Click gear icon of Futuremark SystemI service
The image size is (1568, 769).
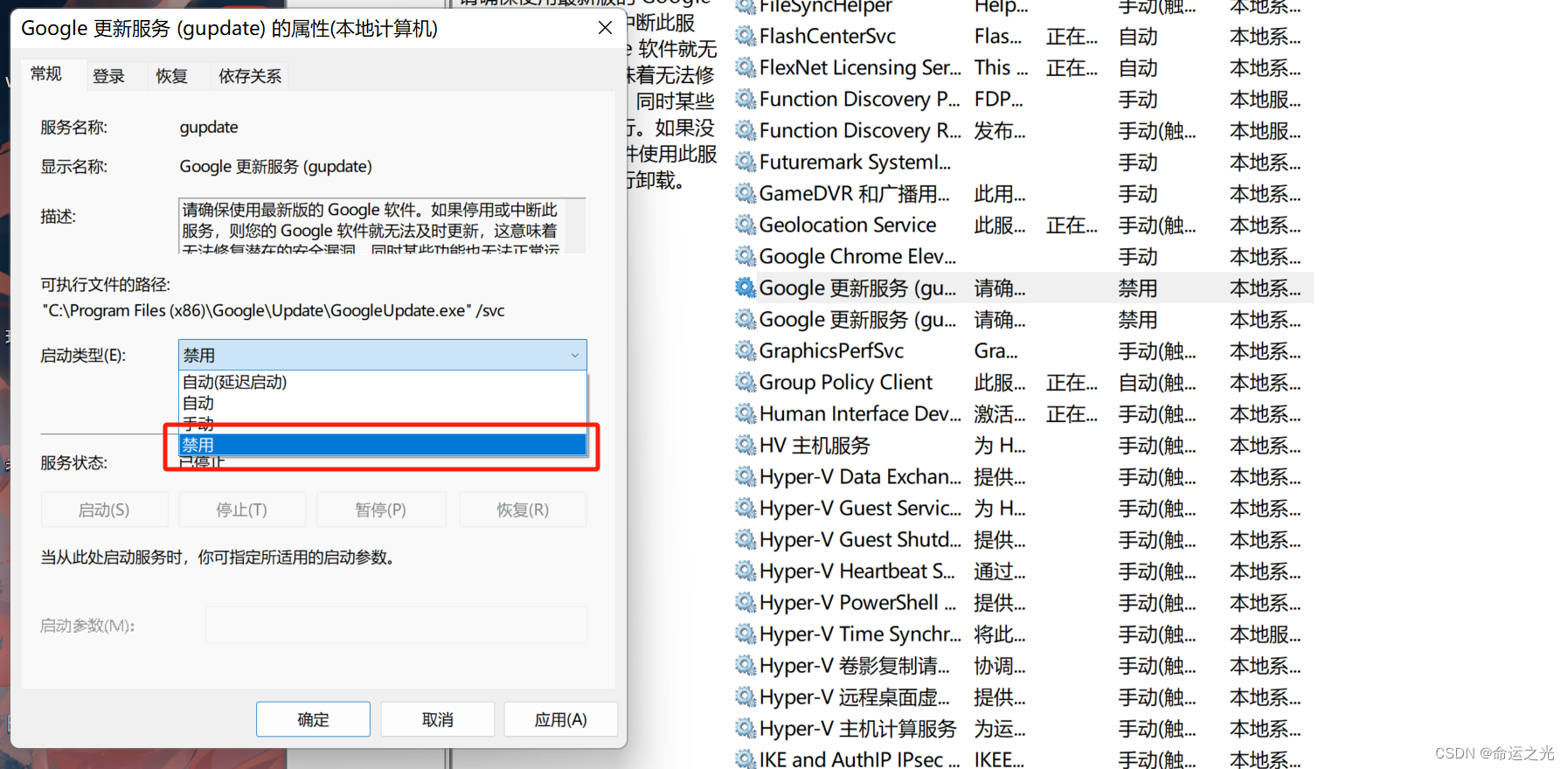pos(745,163)
